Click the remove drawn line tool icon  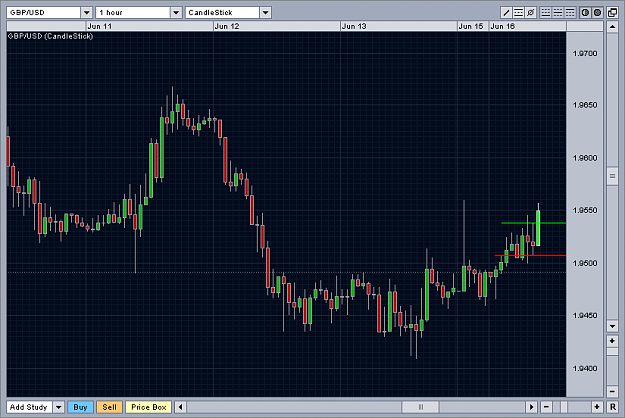point(531,12)
